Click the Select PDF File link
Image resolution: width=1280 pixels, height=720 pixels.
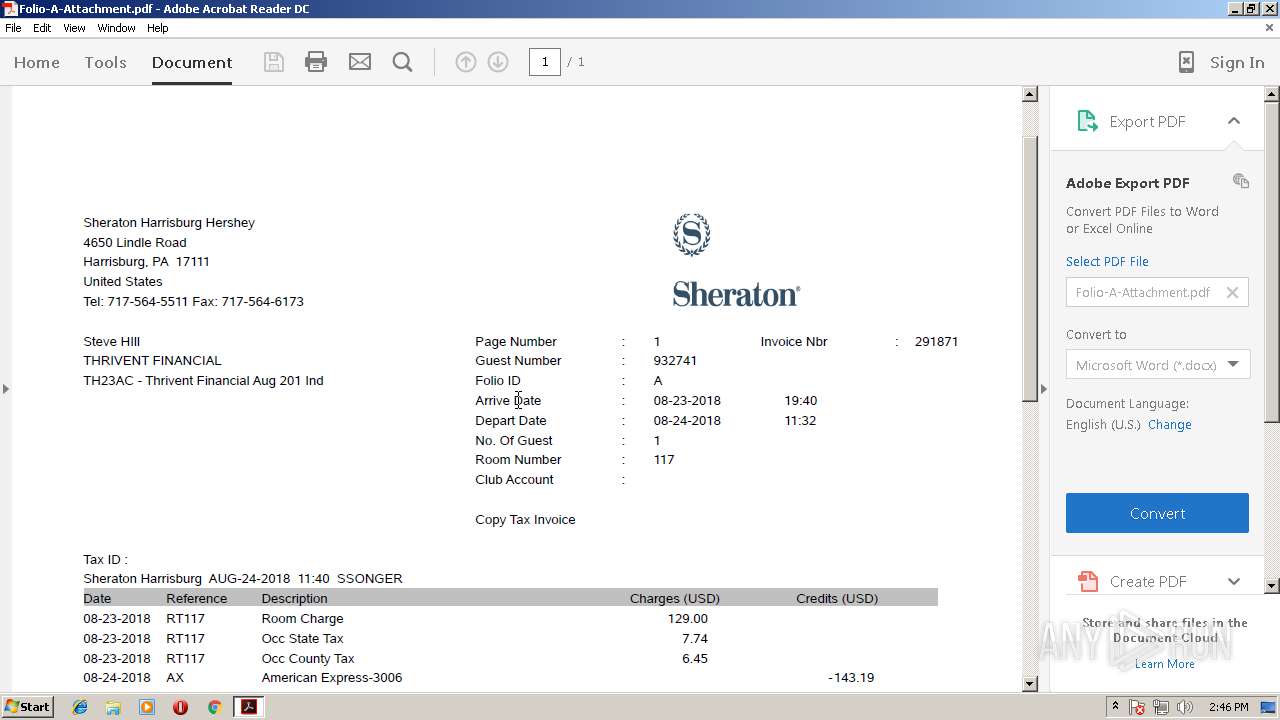(1107, 261)
